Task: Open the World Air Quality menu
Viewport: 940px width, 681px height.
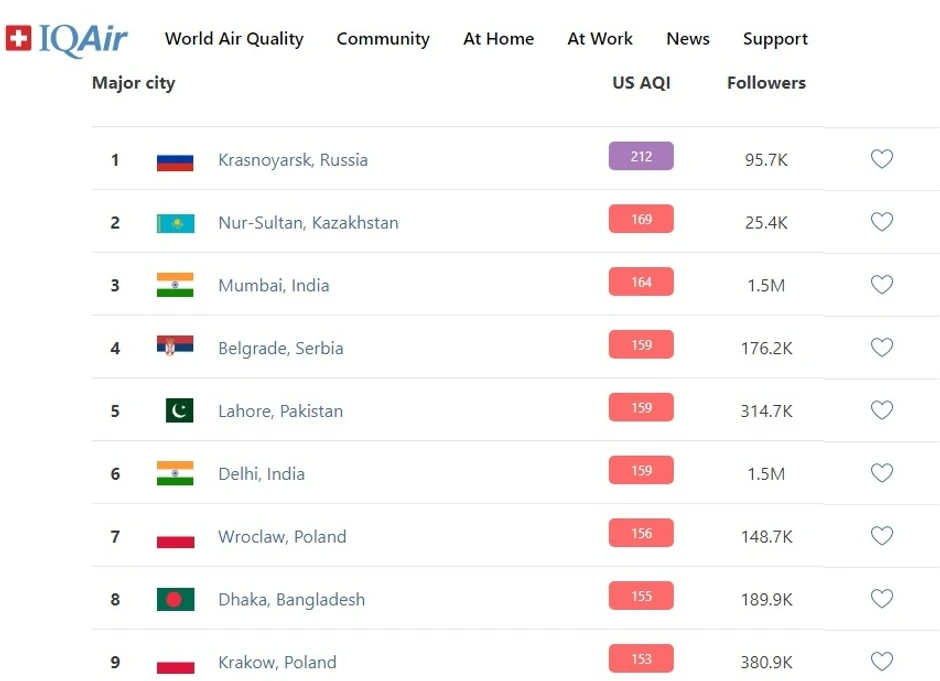Action: coord(234,39)
